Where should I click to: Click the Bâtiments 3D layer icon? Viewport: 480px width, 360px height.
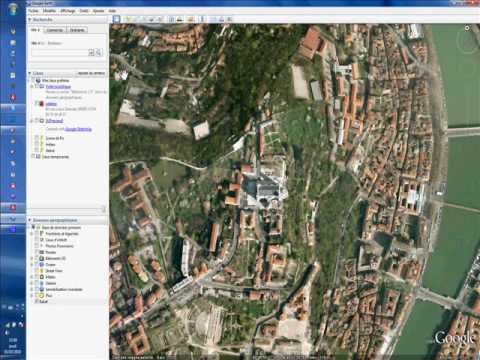tap(42, 258)
